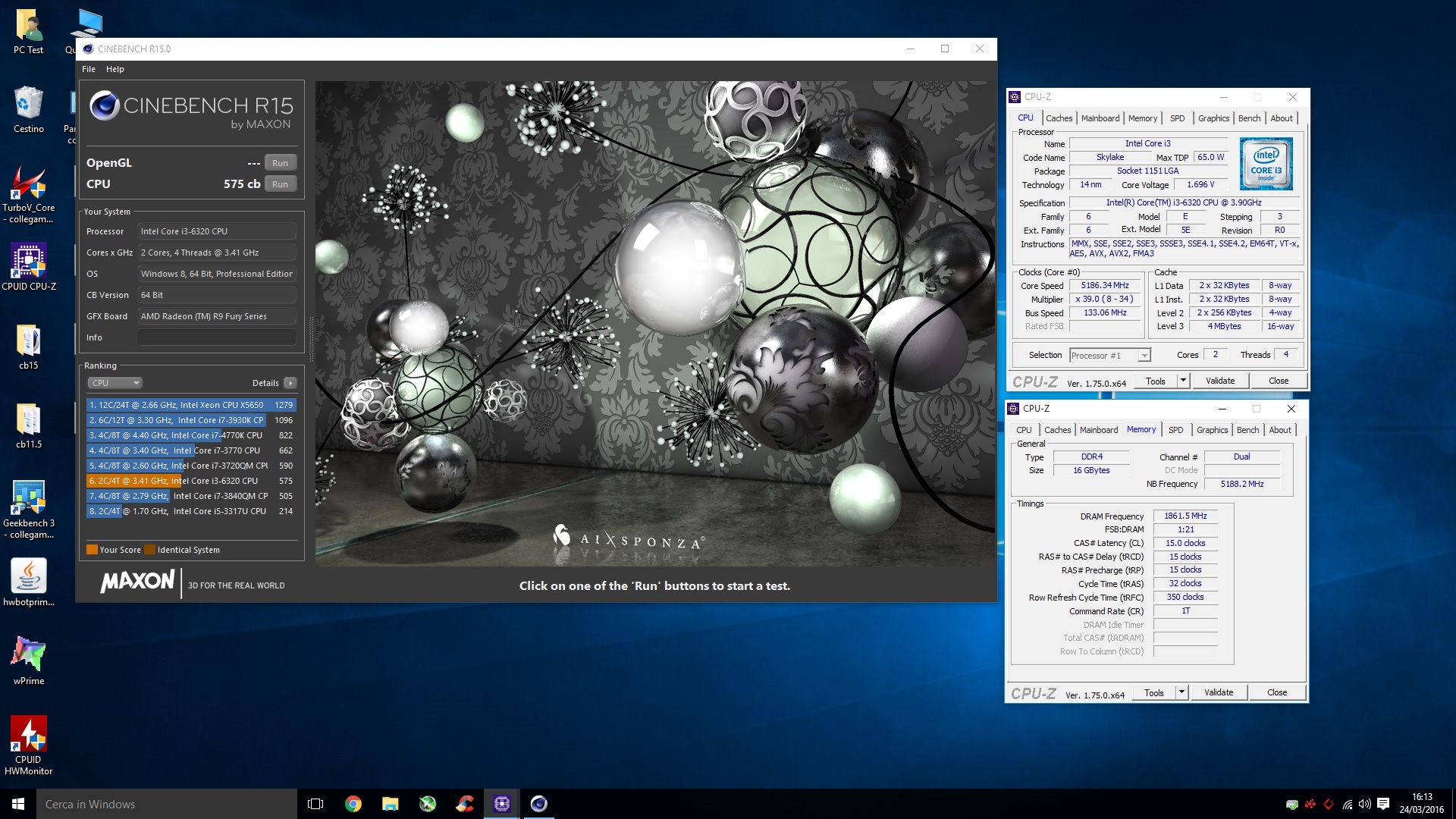Switch to Cinebench in the taskbar
Viewport: 1456px width, 819px height.
(539, 804)
